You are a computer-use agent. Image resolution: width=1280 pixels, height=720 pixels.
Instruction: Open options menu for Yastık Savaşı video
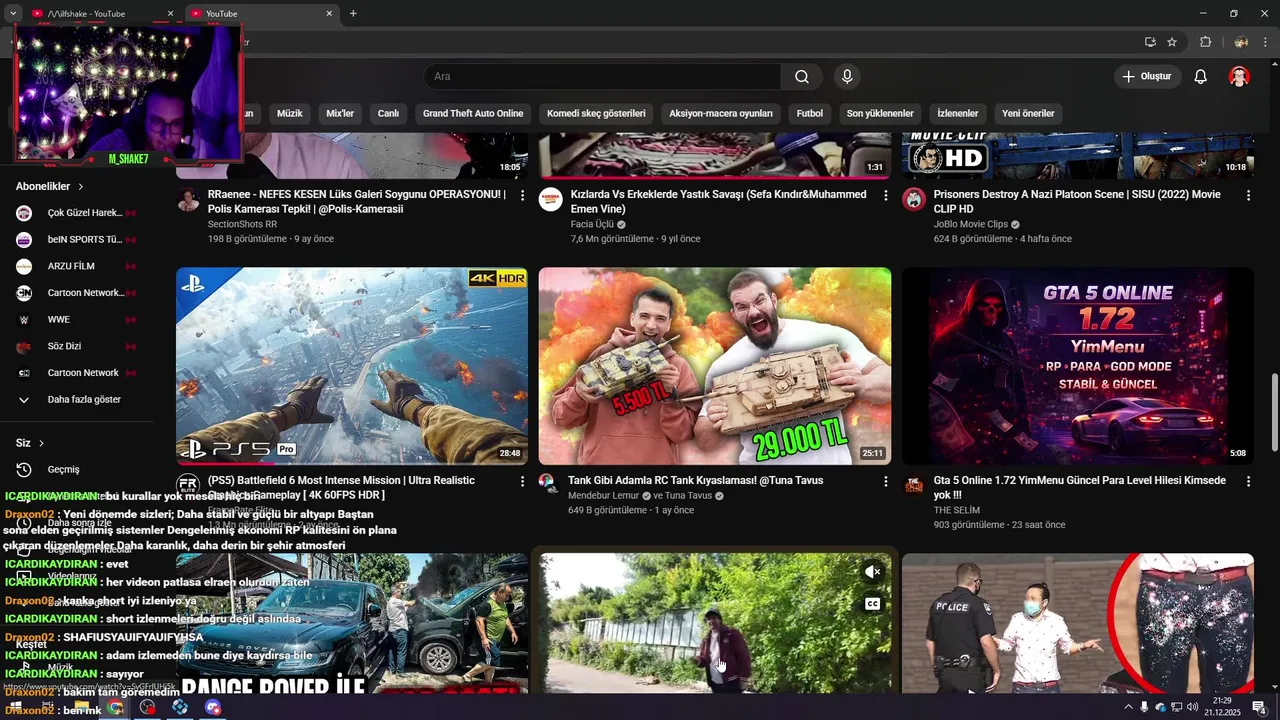(x=885, y=195)
